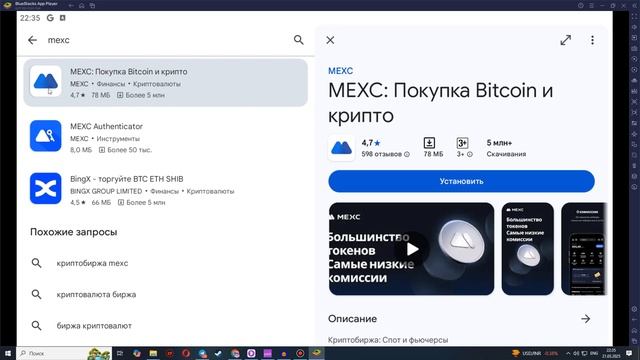Click BlueStacks icon on the taskbar
The width and height of the screenshot is (640, 360).
(x=316, y=353)
